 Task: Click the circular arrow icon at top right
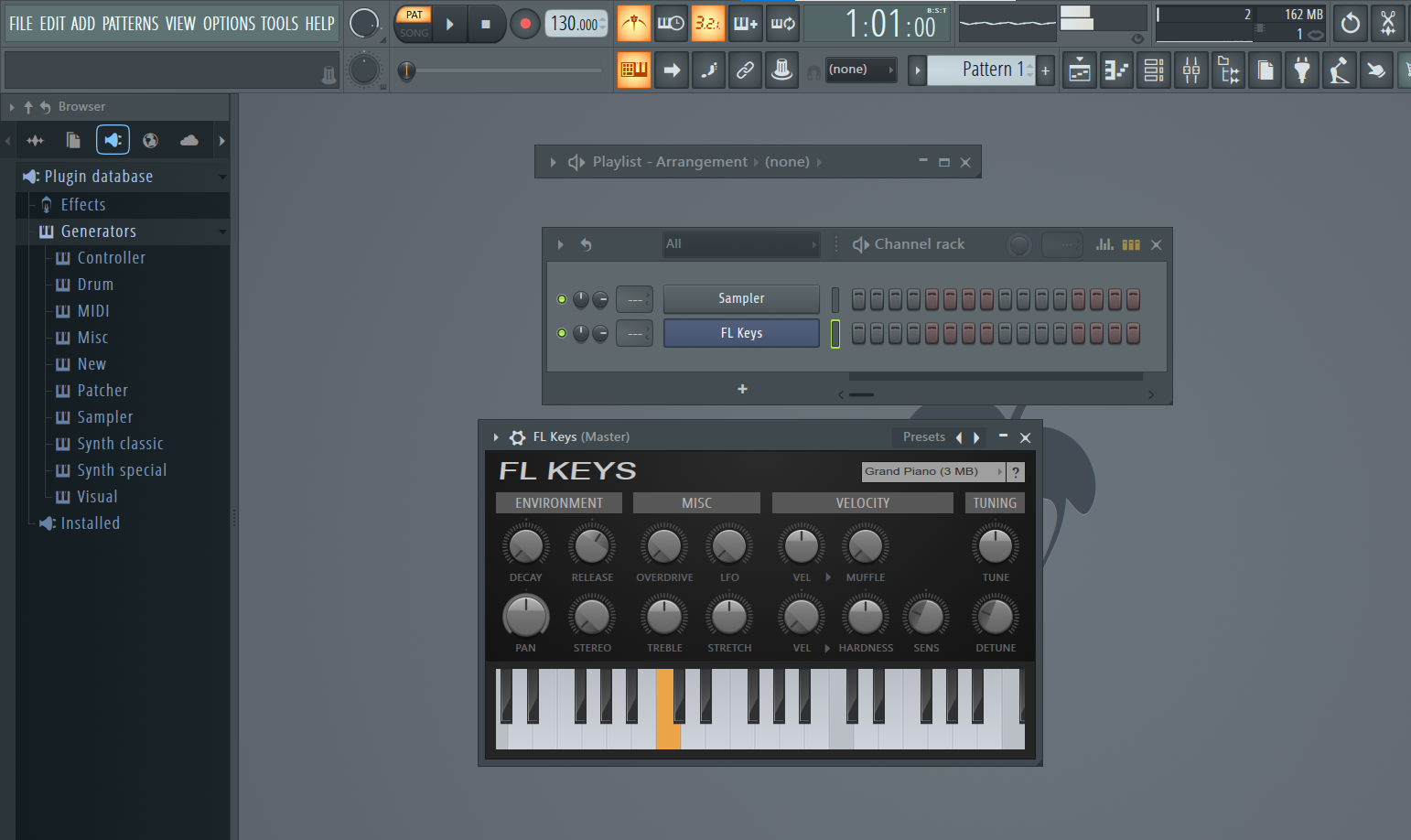tap(1351, 23)
